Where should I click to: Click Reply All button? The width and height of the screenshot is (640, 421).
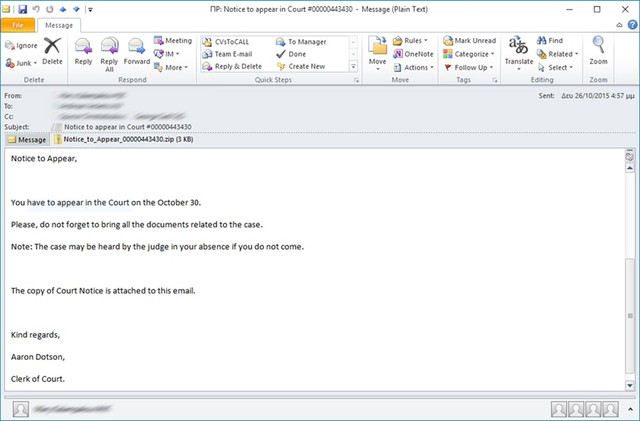click(x=109, y=54)
